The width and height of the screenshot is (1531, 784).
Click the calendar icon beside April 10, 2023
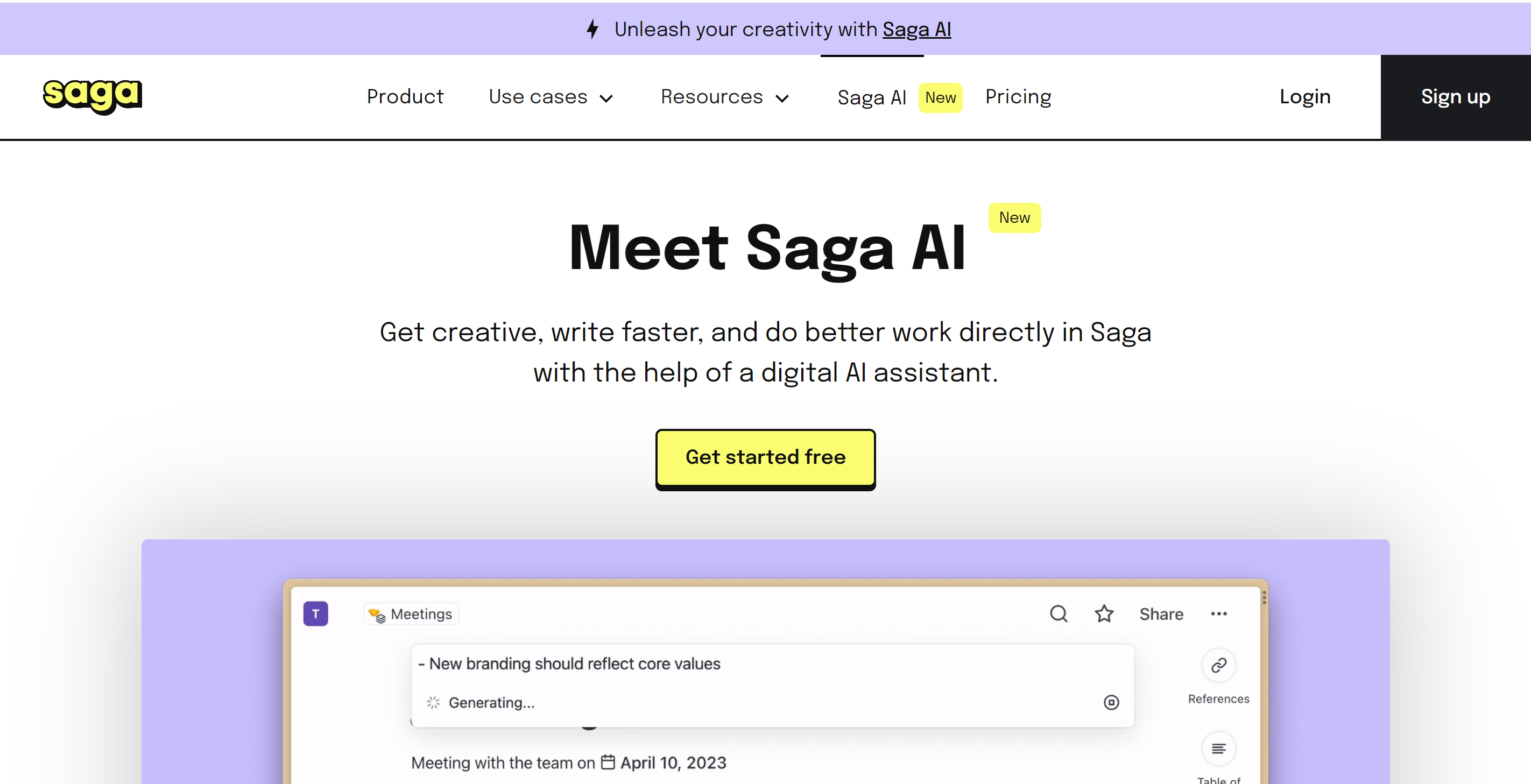(608, 762)
